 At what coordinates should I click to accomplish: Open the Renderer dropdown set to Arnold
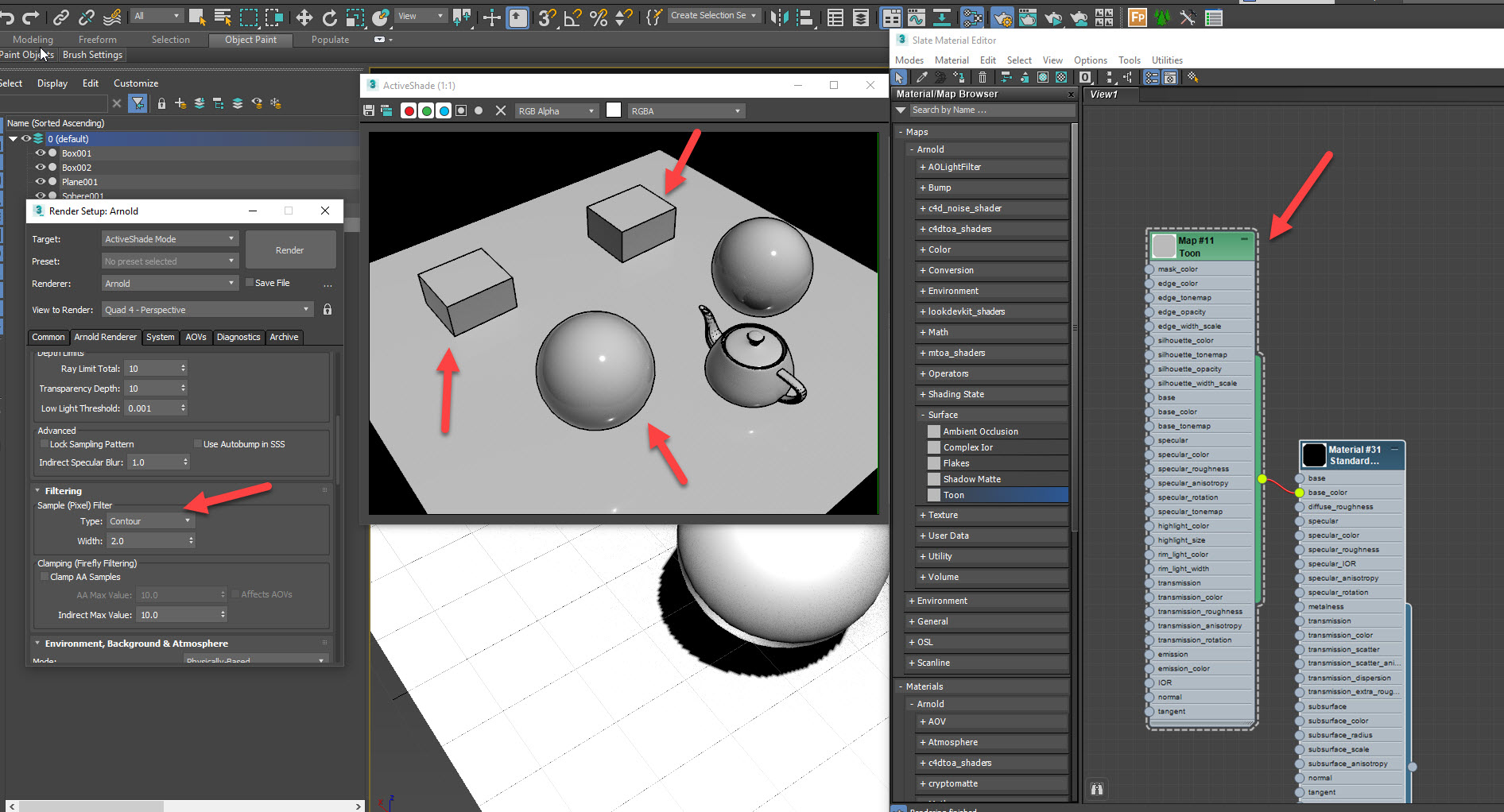[x=169, y=284]
